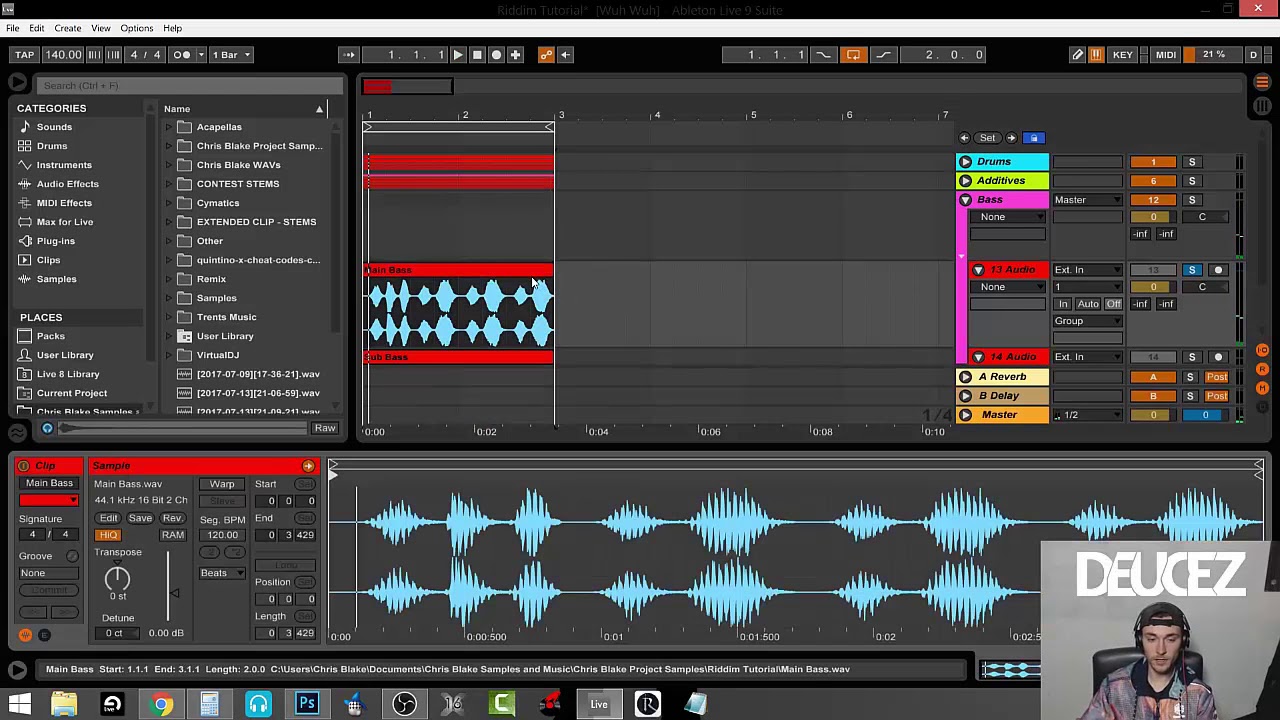1280x720 pixels.
Task: Unfold the Additives group track
Action: 965,181
